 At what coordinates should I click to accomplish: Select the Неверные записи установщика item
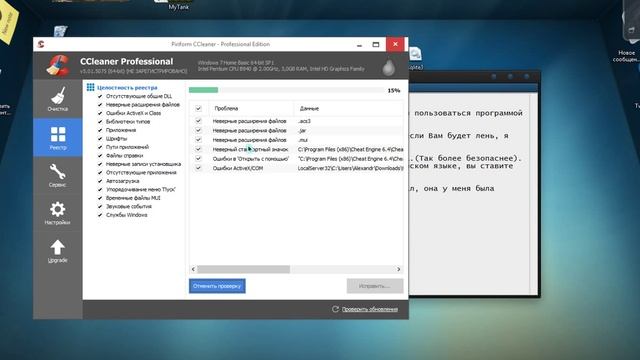(x=143, y=164)
